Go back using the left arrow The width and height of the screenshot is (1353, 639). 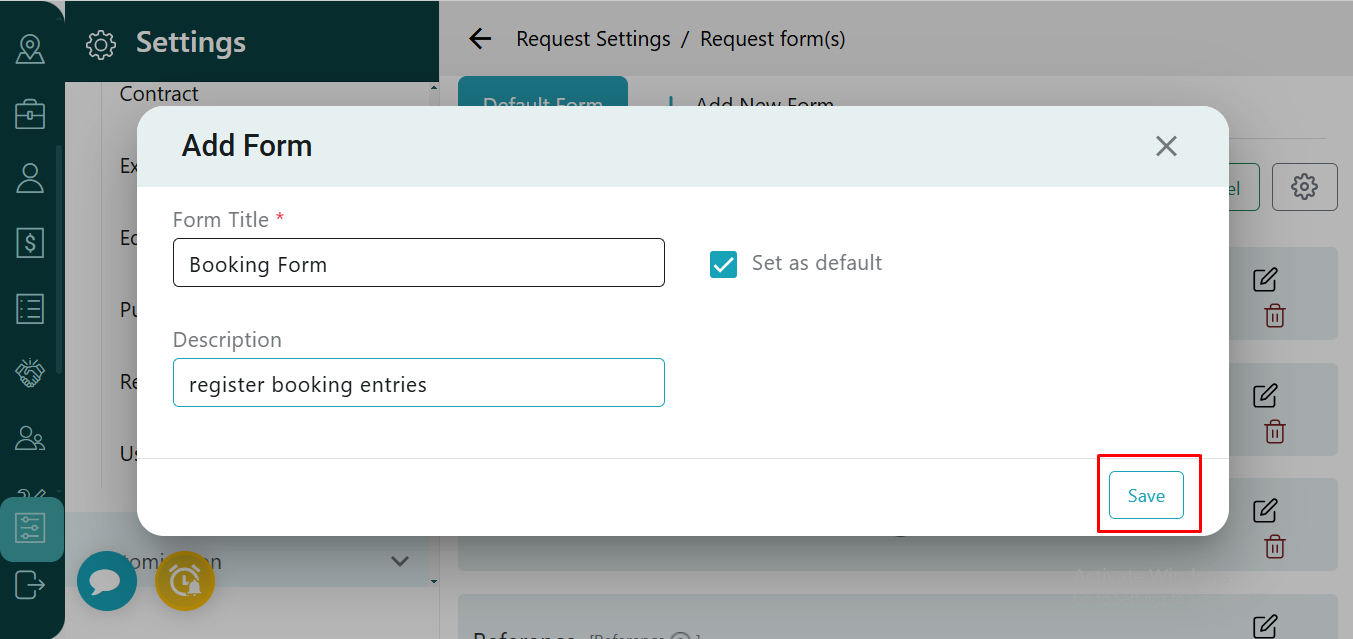[481, 39]
